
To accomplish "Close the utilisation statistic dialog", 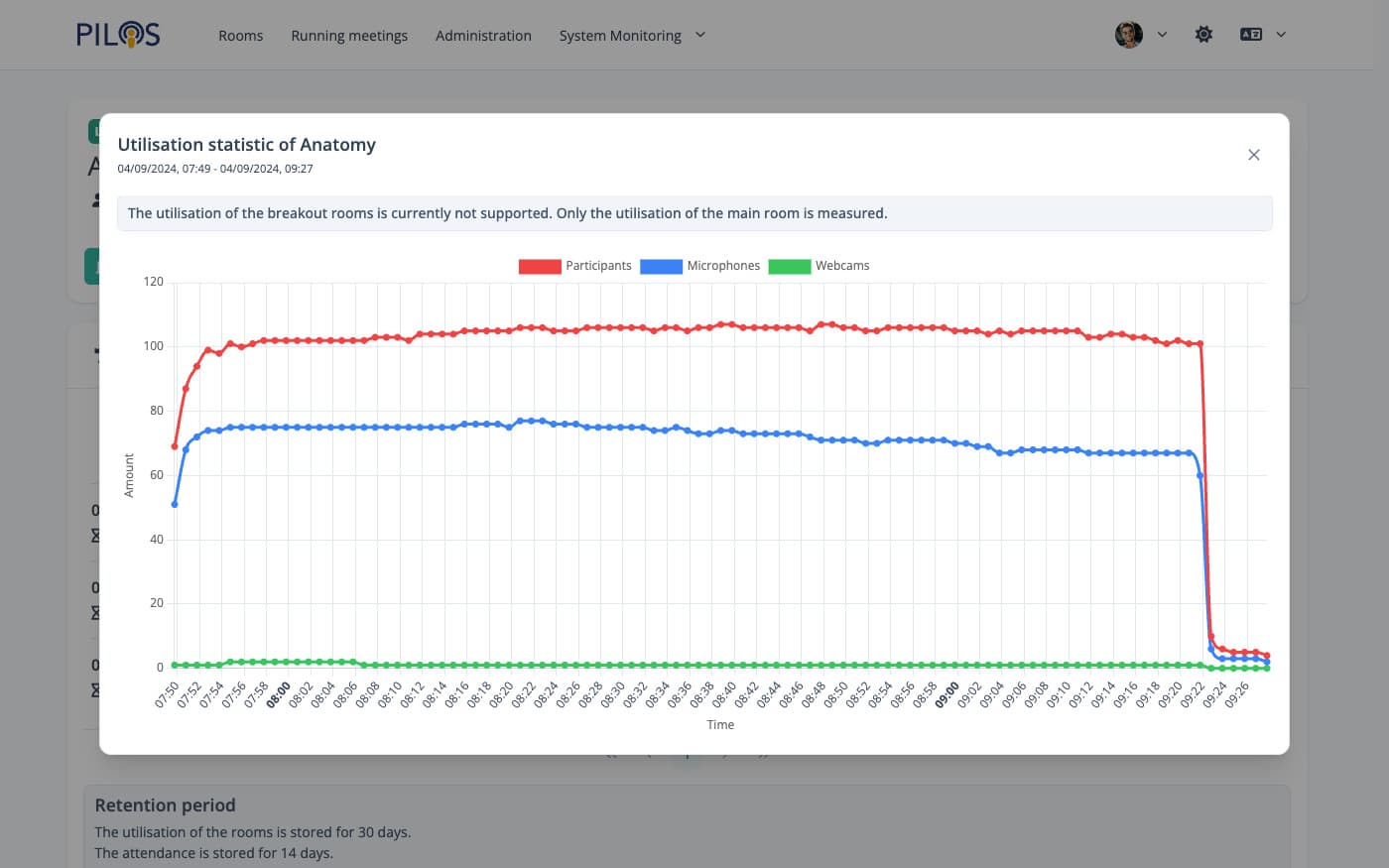I will coord(1253,155).
